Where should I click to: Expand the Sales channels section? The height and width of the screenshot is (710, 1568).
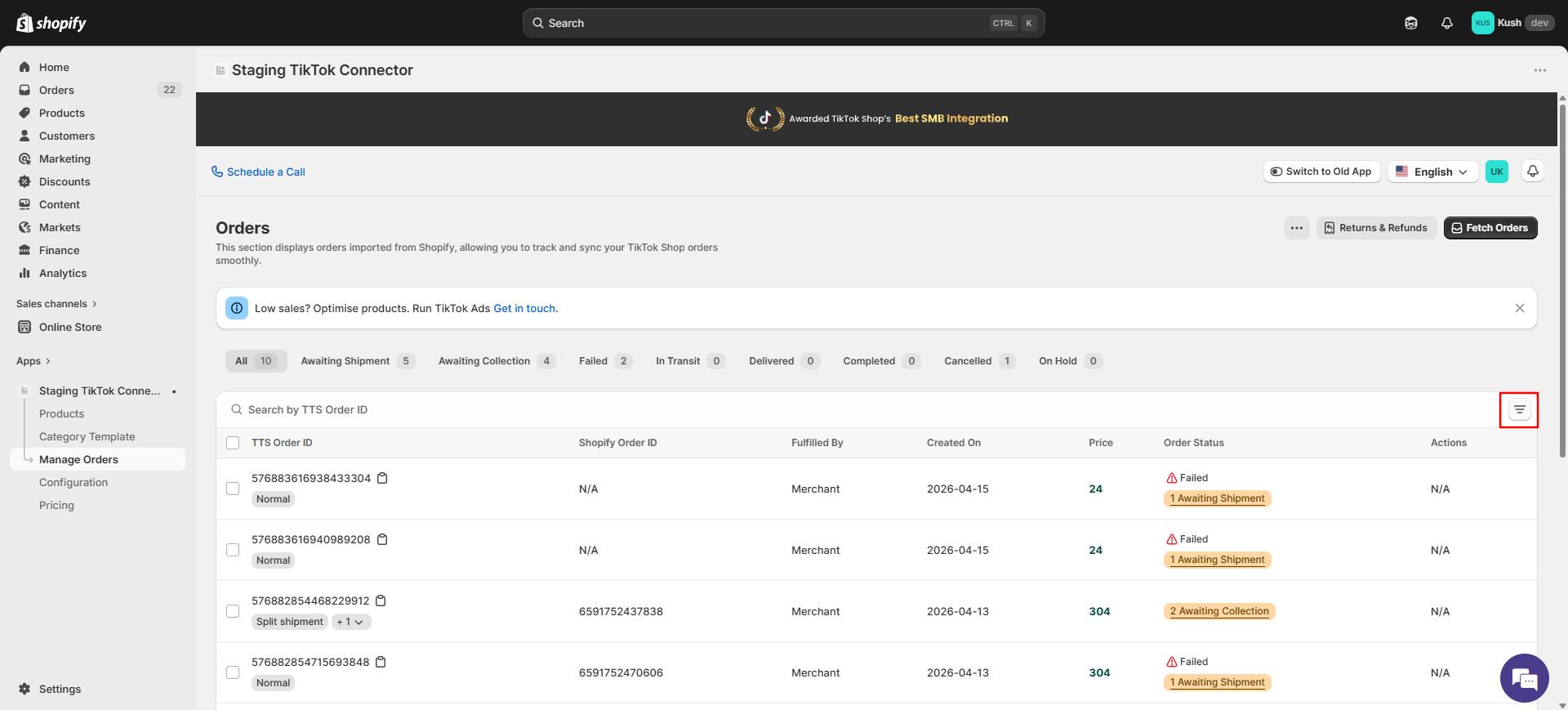pos(56,304)
